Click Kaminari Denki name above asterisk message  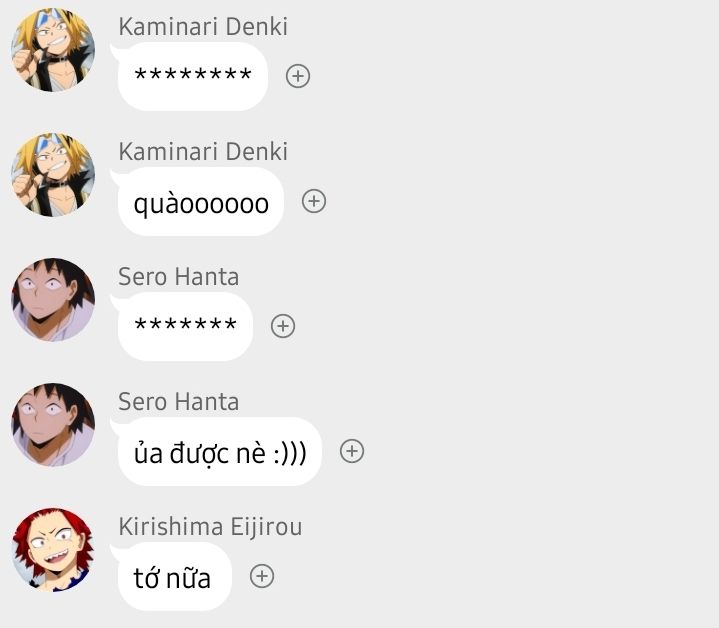coord(203,27)
